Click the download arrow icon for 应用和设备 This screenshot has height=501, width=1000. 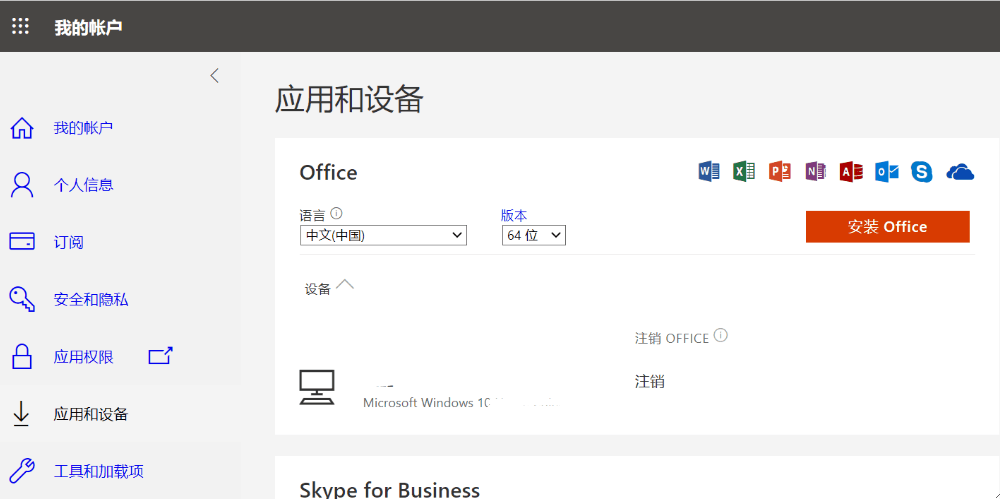[x=21, y=414]
